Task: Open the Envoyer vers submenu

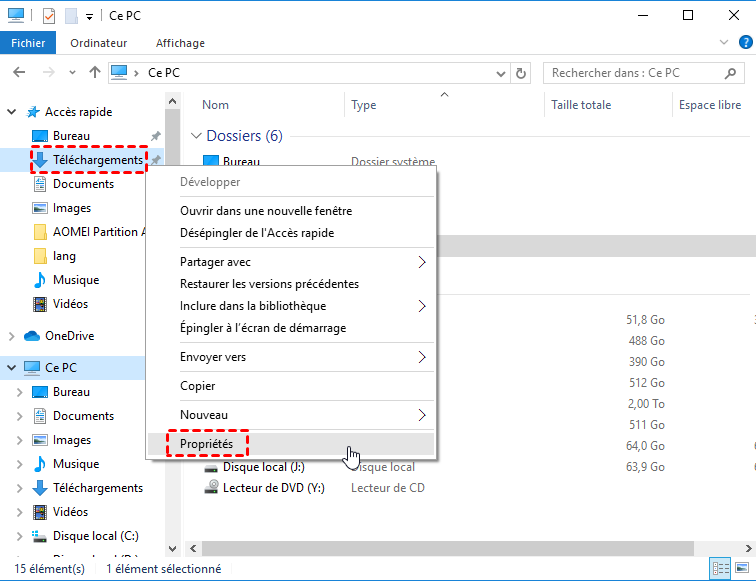Action: coord(291,357)
